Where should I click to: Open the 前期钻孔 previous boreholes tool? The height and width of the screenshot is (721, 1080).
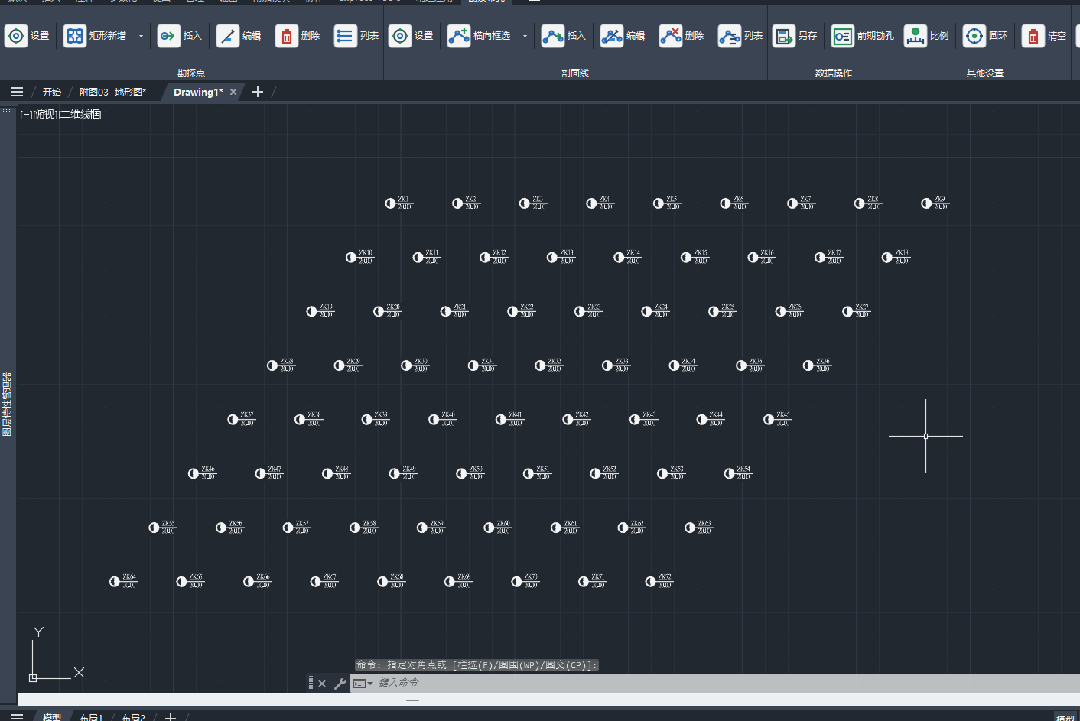(x=862, y=36)
